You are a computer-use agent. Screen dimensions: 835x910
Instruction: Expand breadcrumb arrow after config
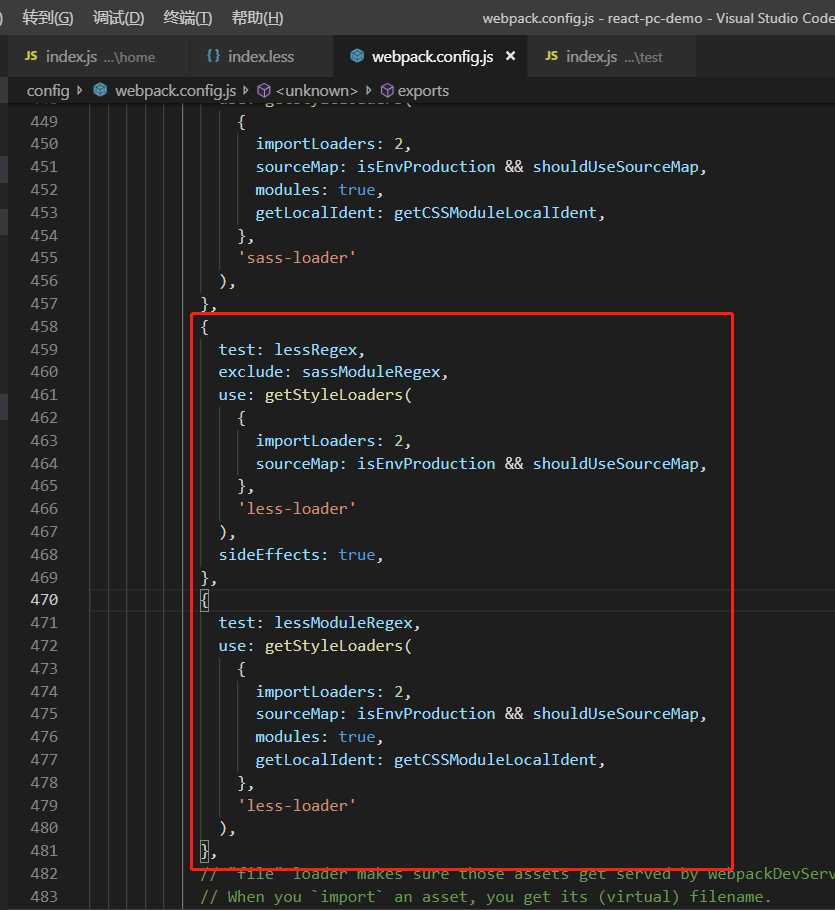[x=79, y=91]
